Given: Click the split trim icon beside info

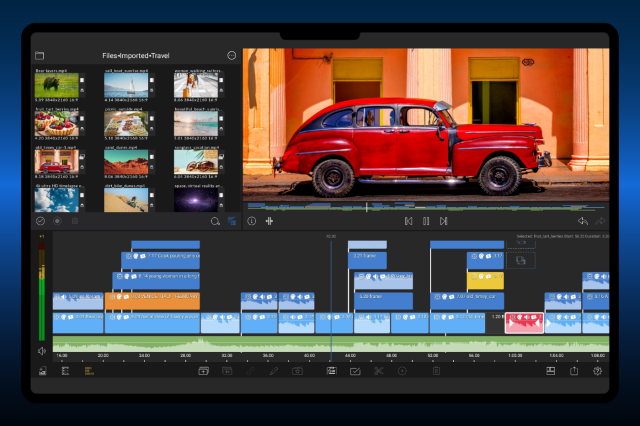Looking at the screenshot, I should [x=269, y=221].
